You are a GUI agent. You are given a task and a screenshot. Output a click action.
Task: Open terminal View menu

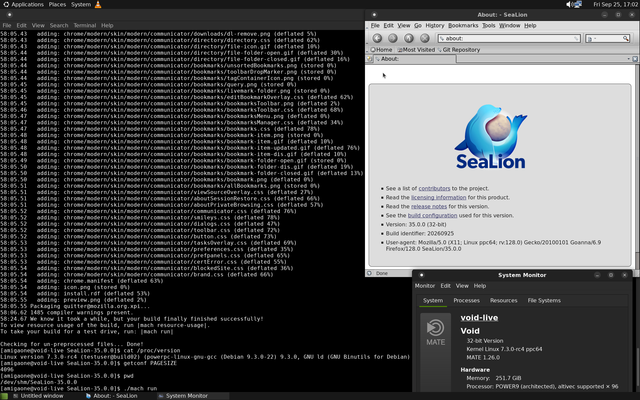38,25
